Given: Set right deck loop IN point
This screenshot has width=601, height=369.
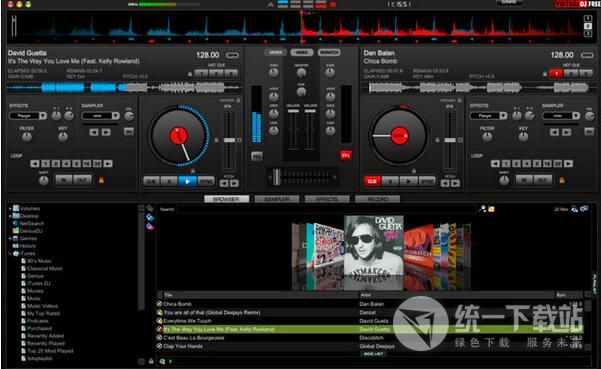Looking at the screenshot, I should click(x=524, y=180).
